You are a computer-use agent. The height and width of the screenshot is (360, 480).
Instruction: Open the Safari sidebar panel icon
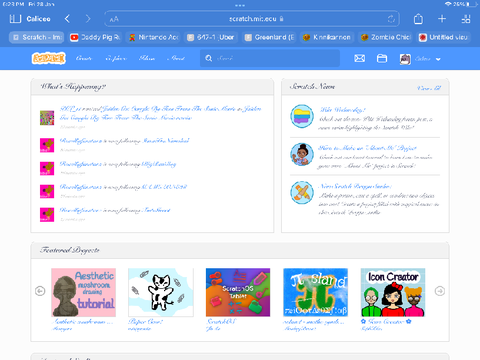[x=15, y=19]
